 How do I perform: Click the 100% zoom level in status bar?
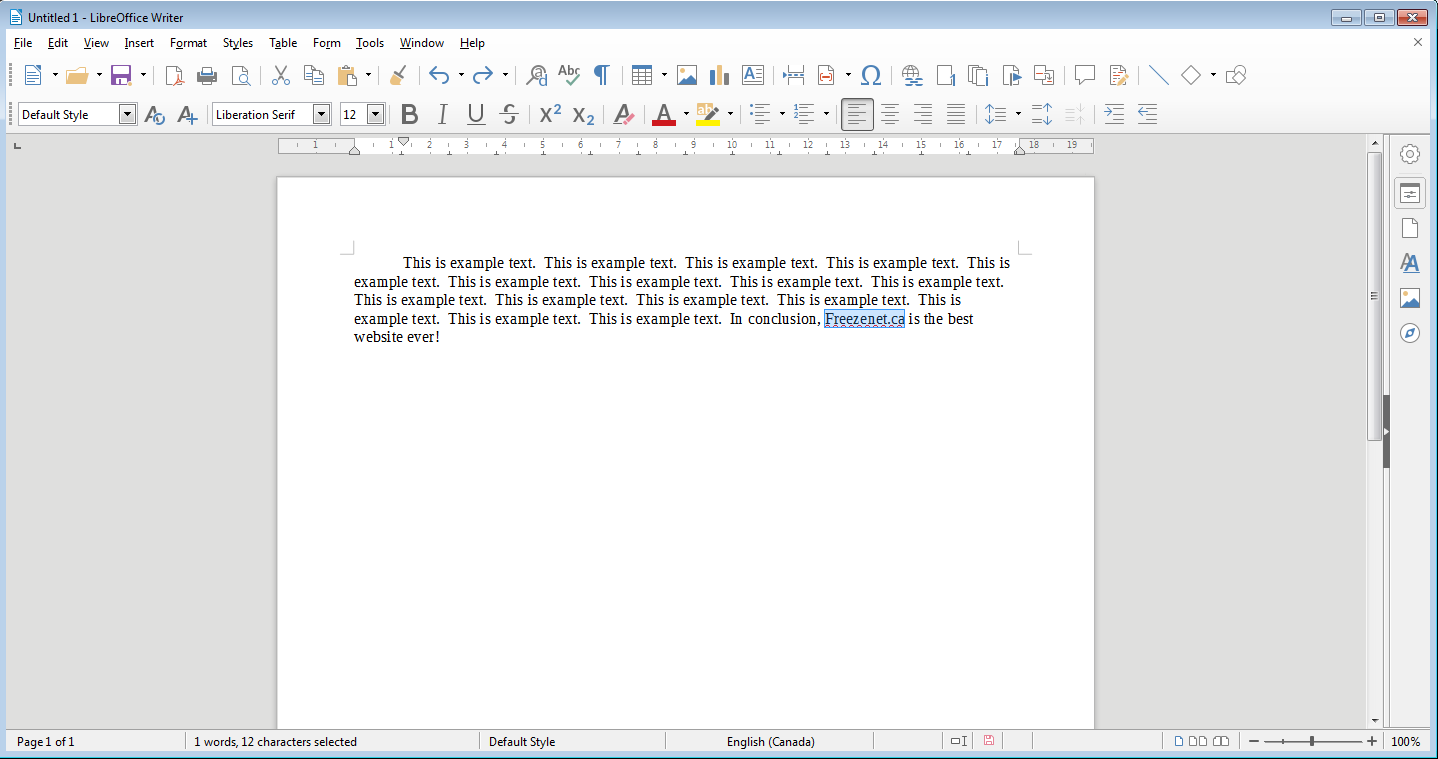click(x=1406, y=742)
